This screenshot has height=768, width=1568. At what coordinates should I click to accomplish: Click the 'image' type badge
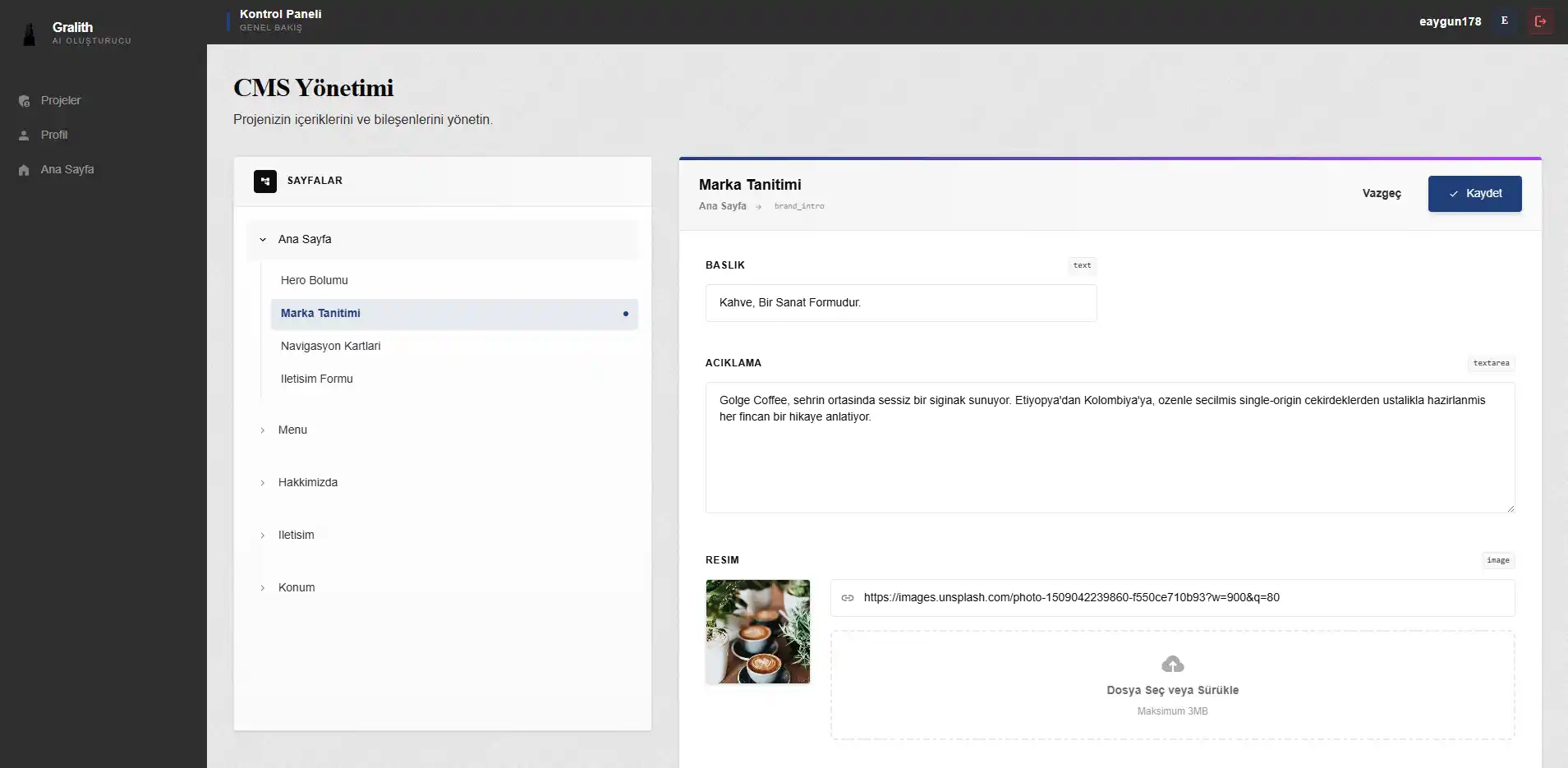coord(1498,561)
